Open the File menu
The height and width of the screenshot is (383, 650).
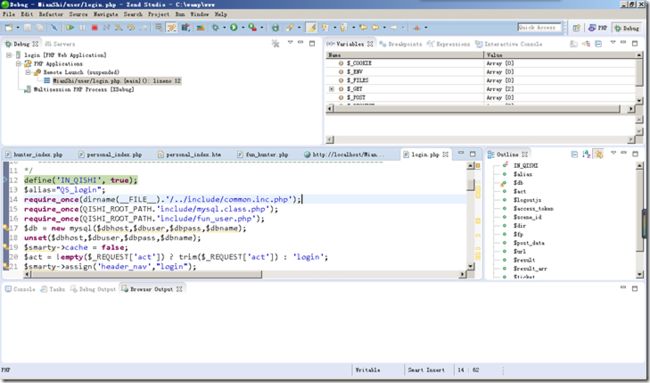9,14
